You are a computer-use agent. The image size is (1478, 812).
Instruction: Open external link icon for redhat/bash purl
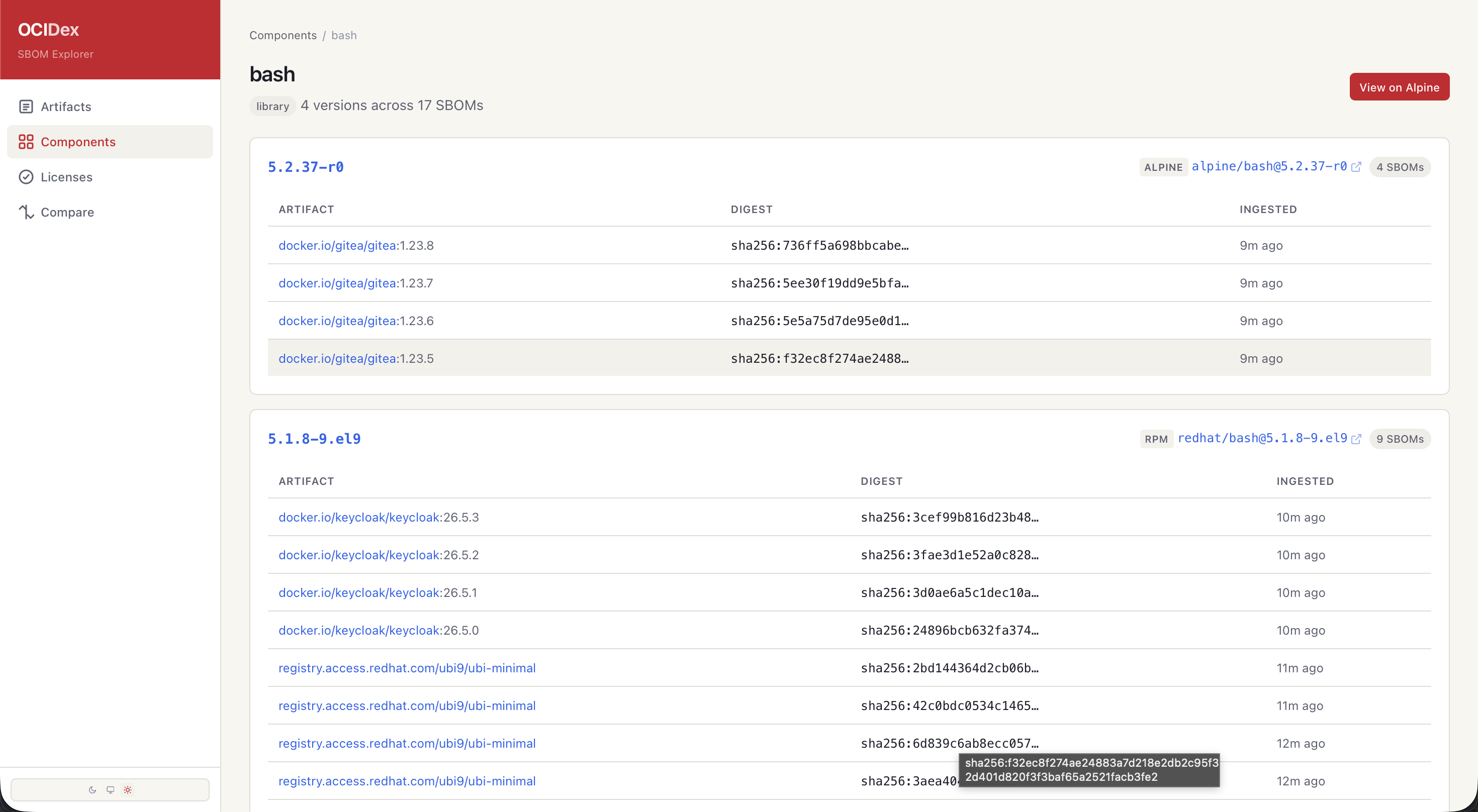pos(1356,439)
